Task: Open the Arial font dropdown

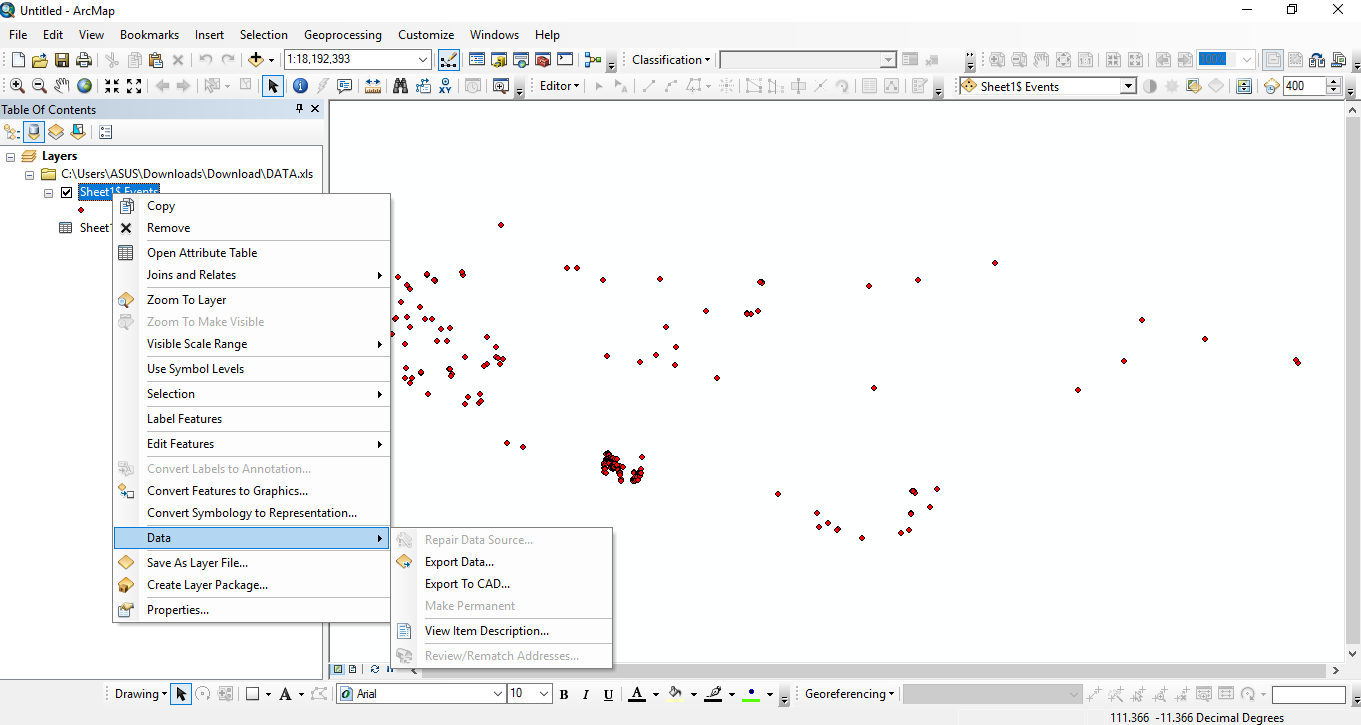Action: [498, 694]
